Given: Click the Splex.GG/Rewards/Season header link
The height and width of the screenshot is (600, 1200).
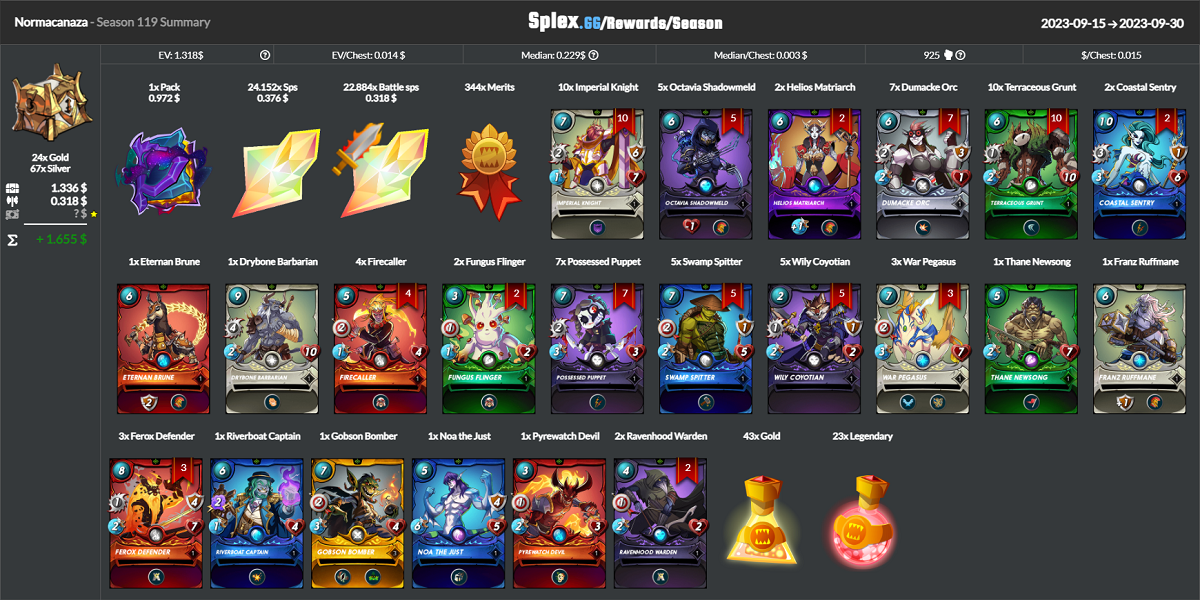Looking at the screenshot, I should (625, 22).
